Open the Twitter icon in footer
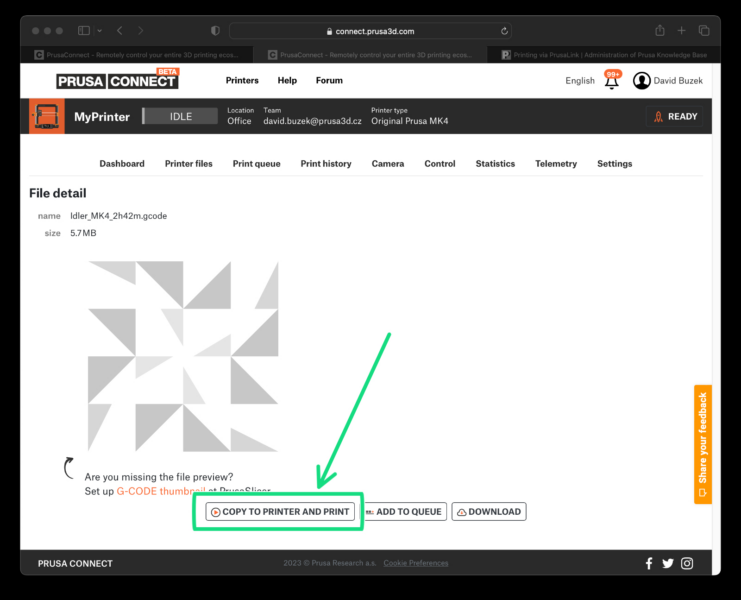 click(x=667, y=564)
